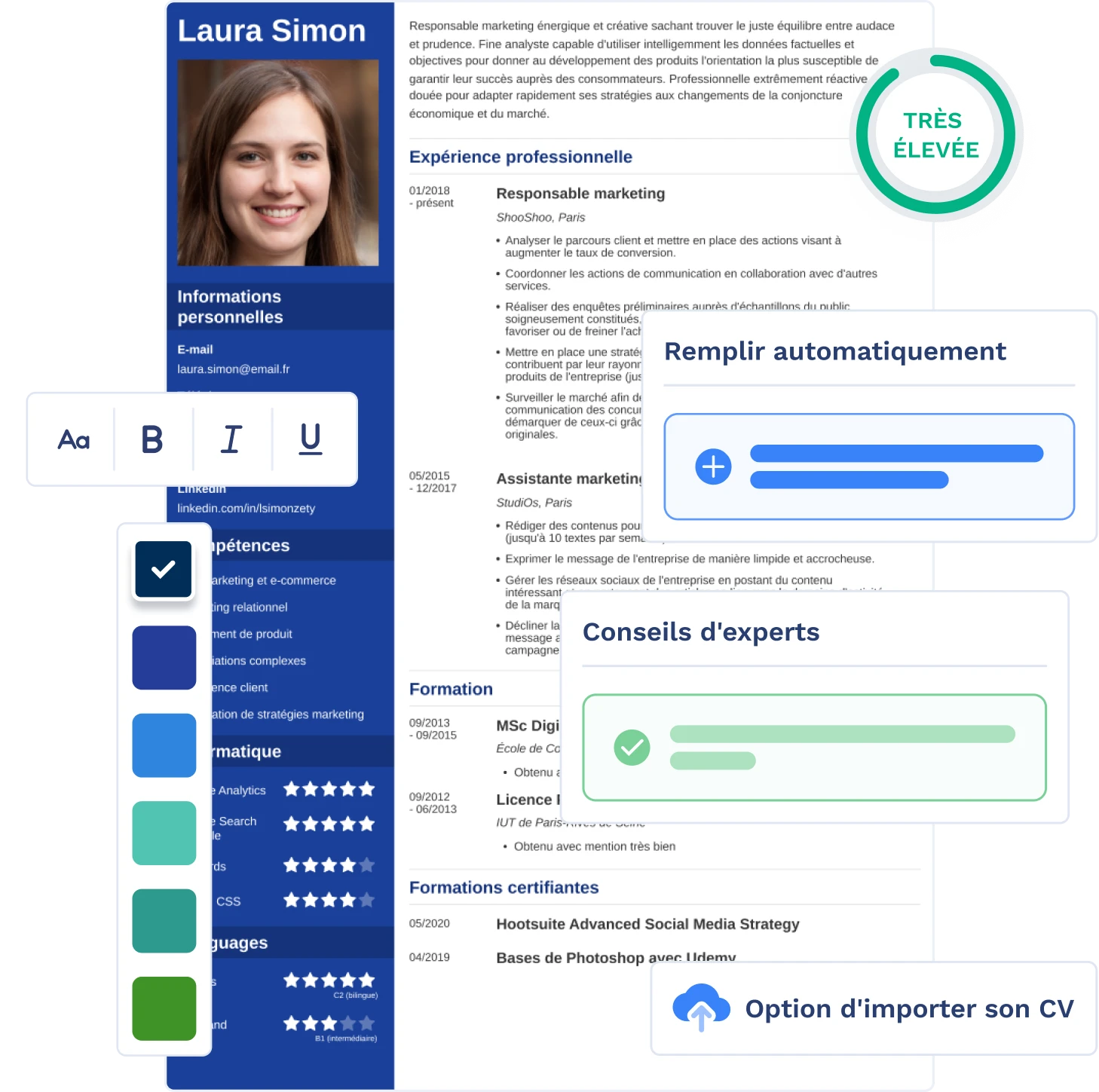The image size is (1099, 1092).
Task: Click the Formation section heading
Action: (451, 689)
